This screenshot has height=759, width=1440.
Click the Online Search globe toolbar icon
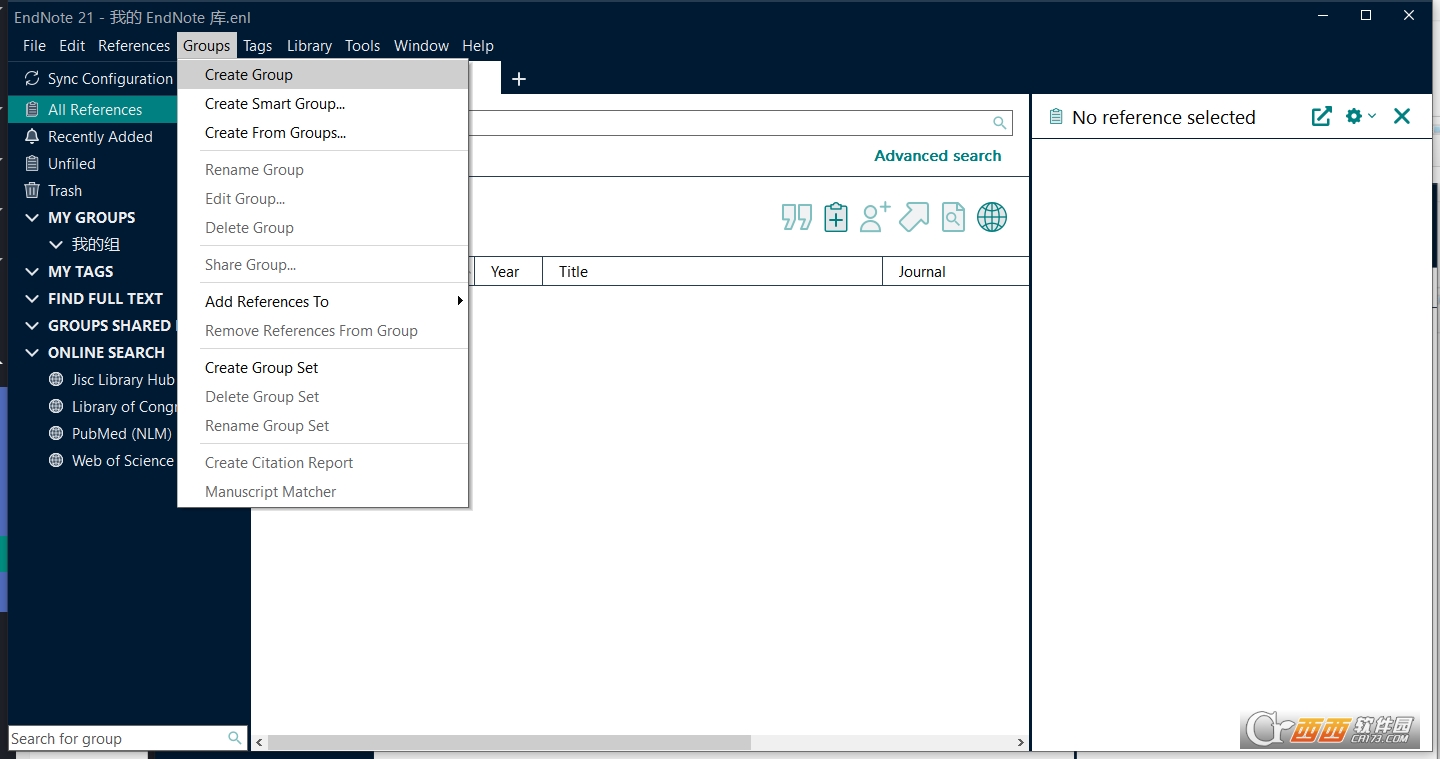992,217
